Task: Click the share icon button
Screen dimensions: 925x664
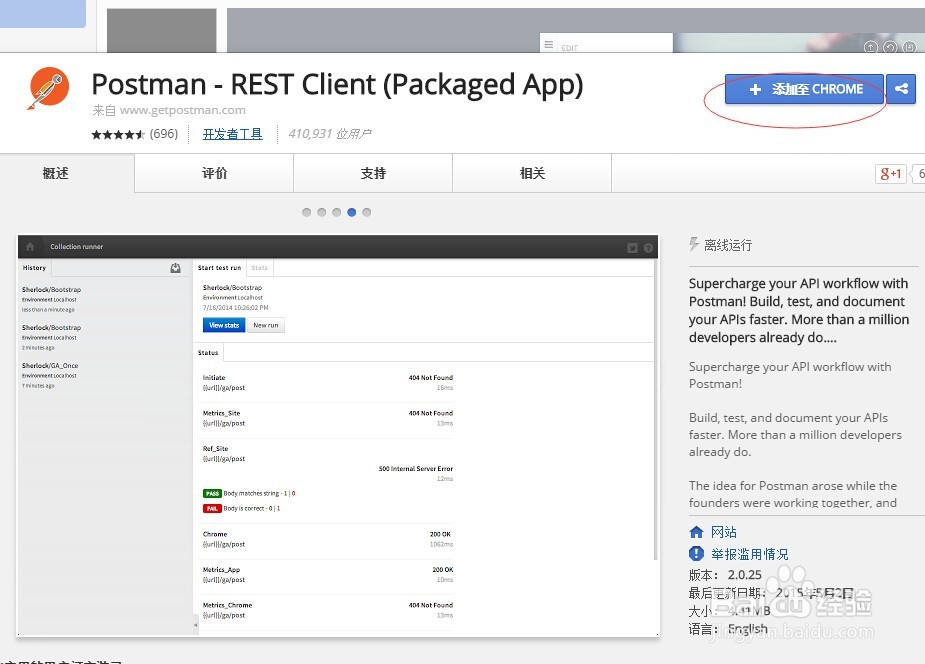Action: 901,89
